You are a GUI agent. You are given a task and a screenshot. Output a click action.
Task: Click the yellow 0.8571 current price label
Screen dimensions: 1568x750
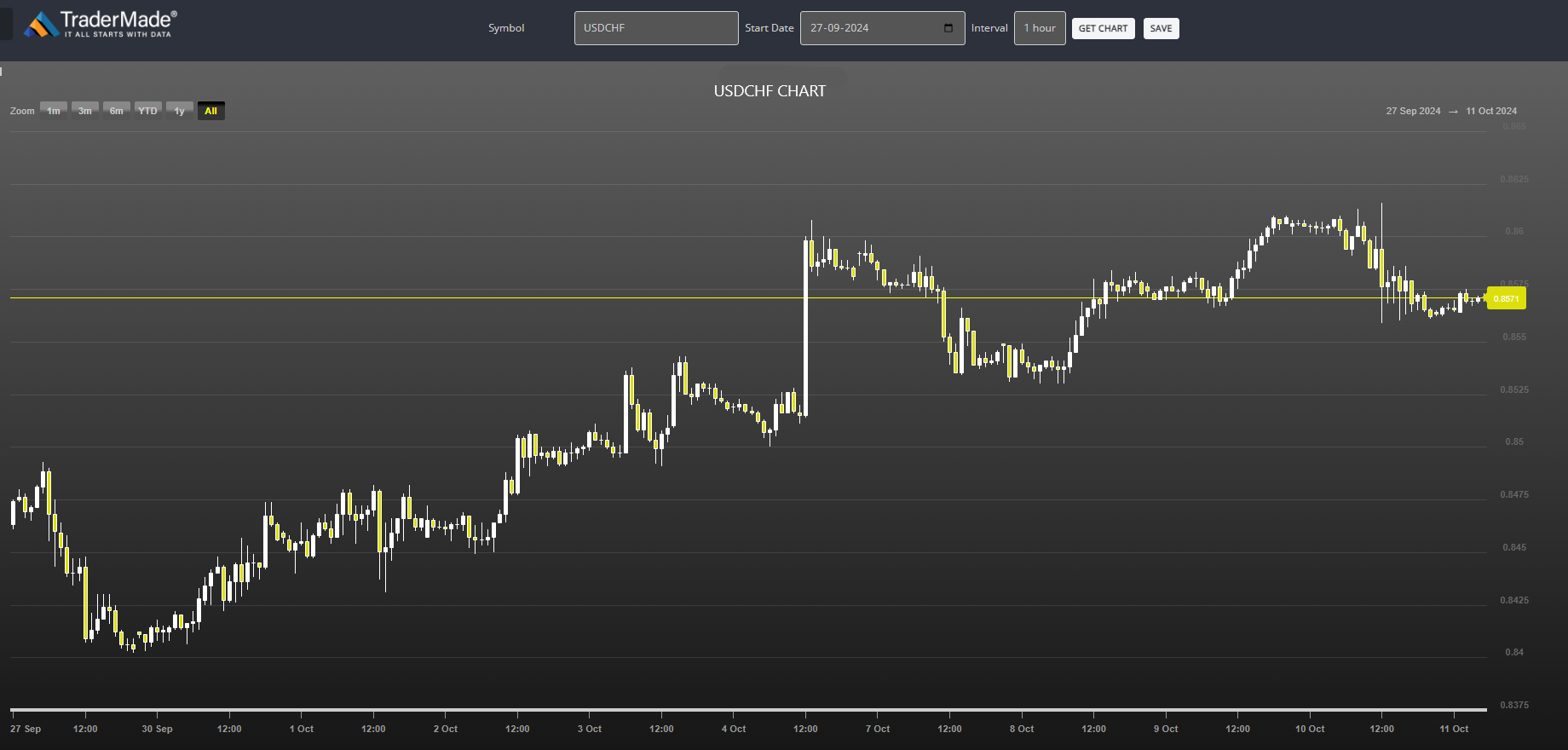point(1506,298)
